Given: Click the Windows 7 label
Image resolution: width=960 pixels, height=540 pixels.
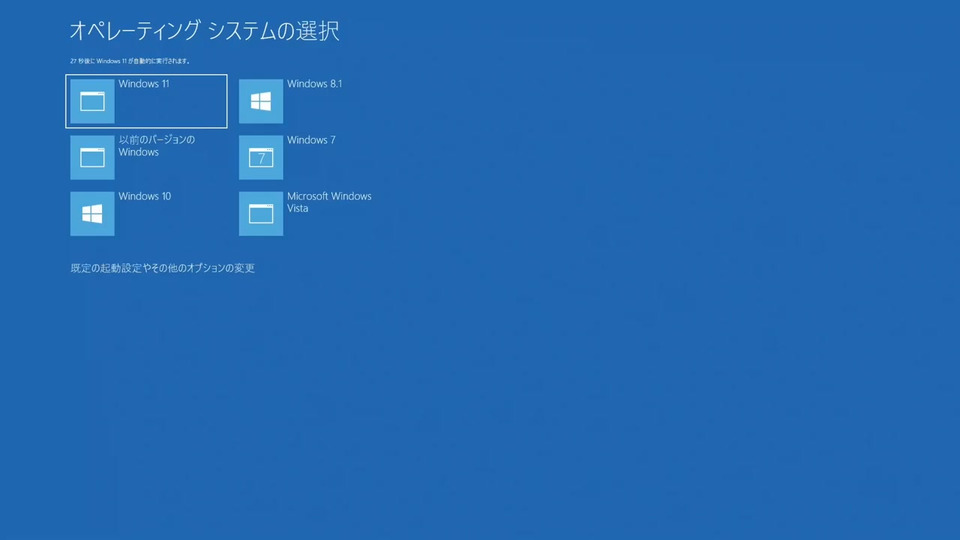Looking at the screenshot, I should pyautogui.click(x=311, y=140).
